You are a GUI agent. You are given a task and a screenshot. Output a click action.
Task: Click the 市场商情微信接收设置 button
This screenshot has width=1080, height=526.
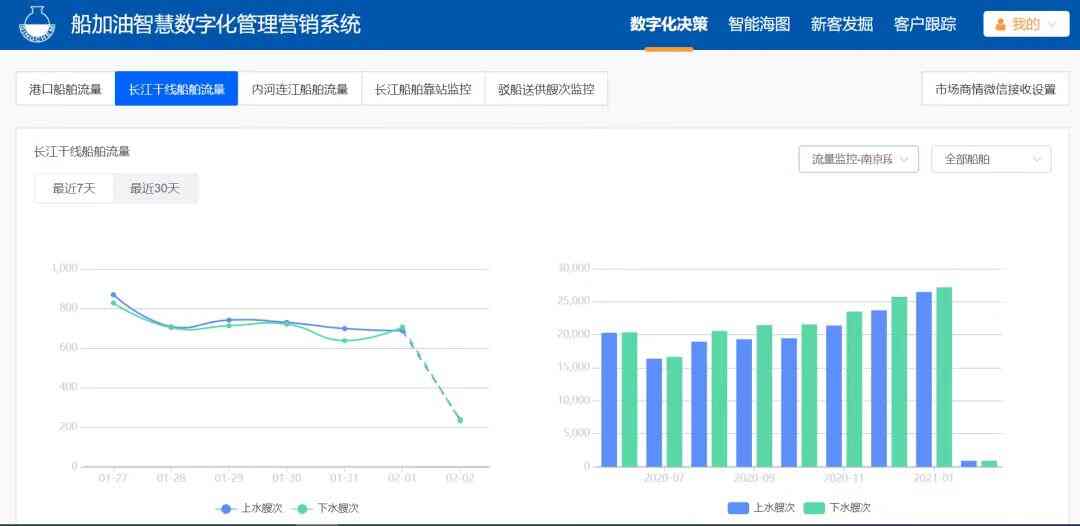click(995, 89)
